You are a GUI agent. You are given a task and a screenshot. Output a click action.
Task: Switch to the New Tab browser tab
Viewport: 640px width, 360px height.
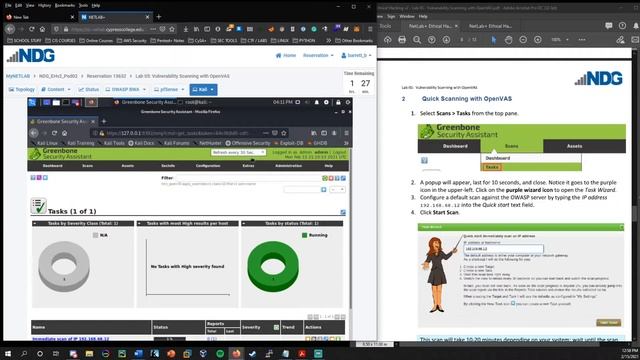(x=40, y=17)
